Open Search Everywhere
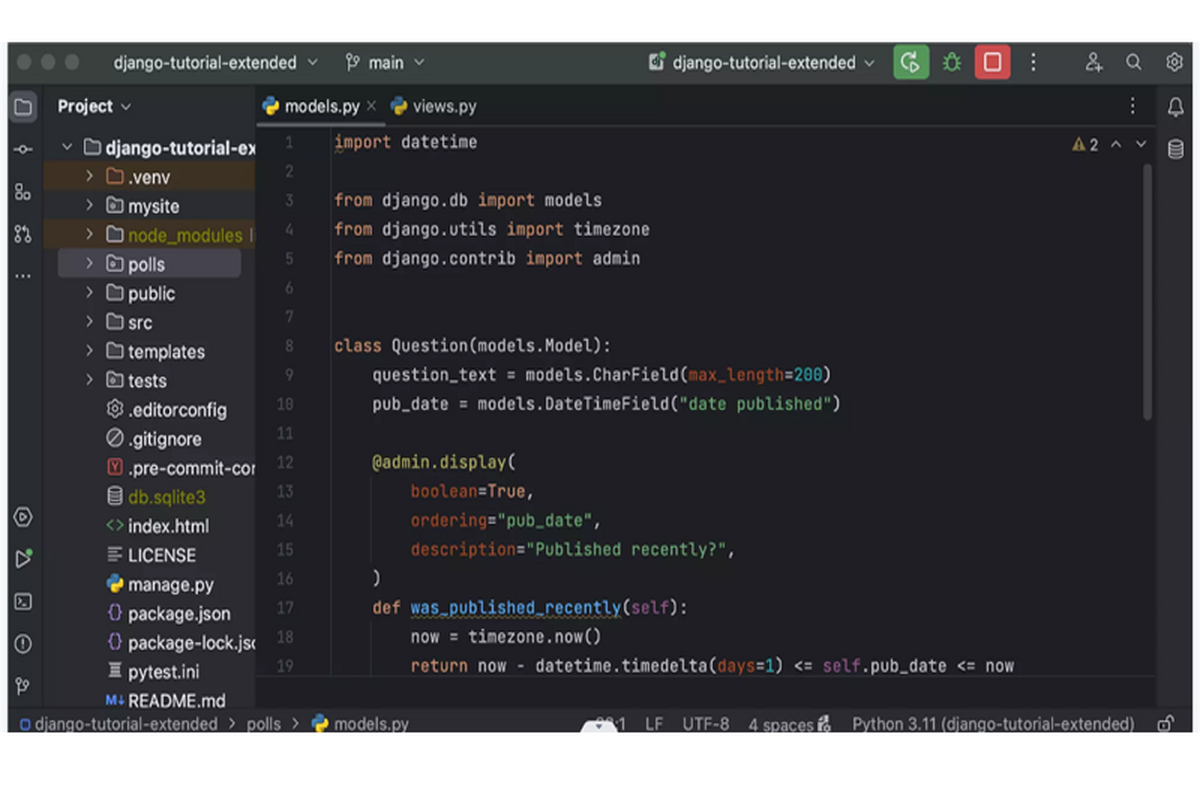Image resolution: width=1200 pixels, height=800 pixels. 1134,61
